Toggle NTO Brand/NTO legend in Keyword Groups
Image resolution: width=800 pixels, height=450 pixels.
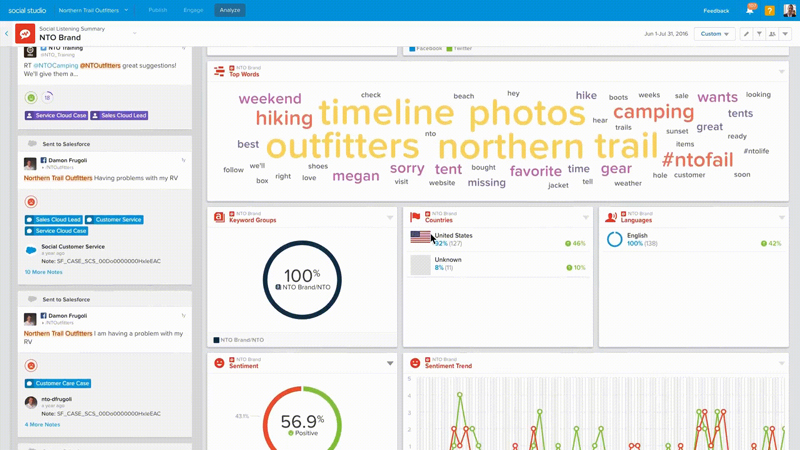(x=238, y=340)
